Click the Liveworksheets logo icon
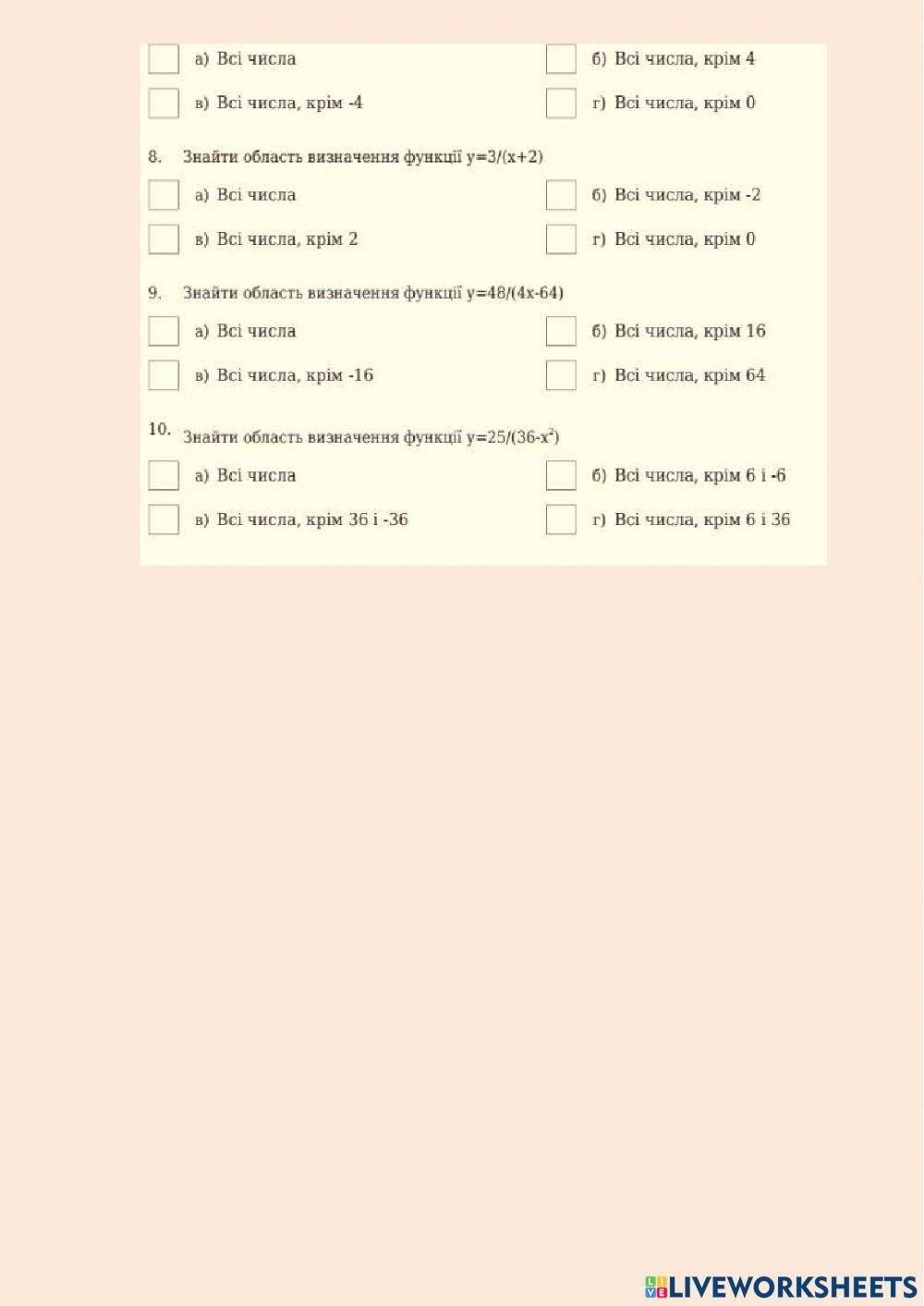 click(x=656, y=1287)
